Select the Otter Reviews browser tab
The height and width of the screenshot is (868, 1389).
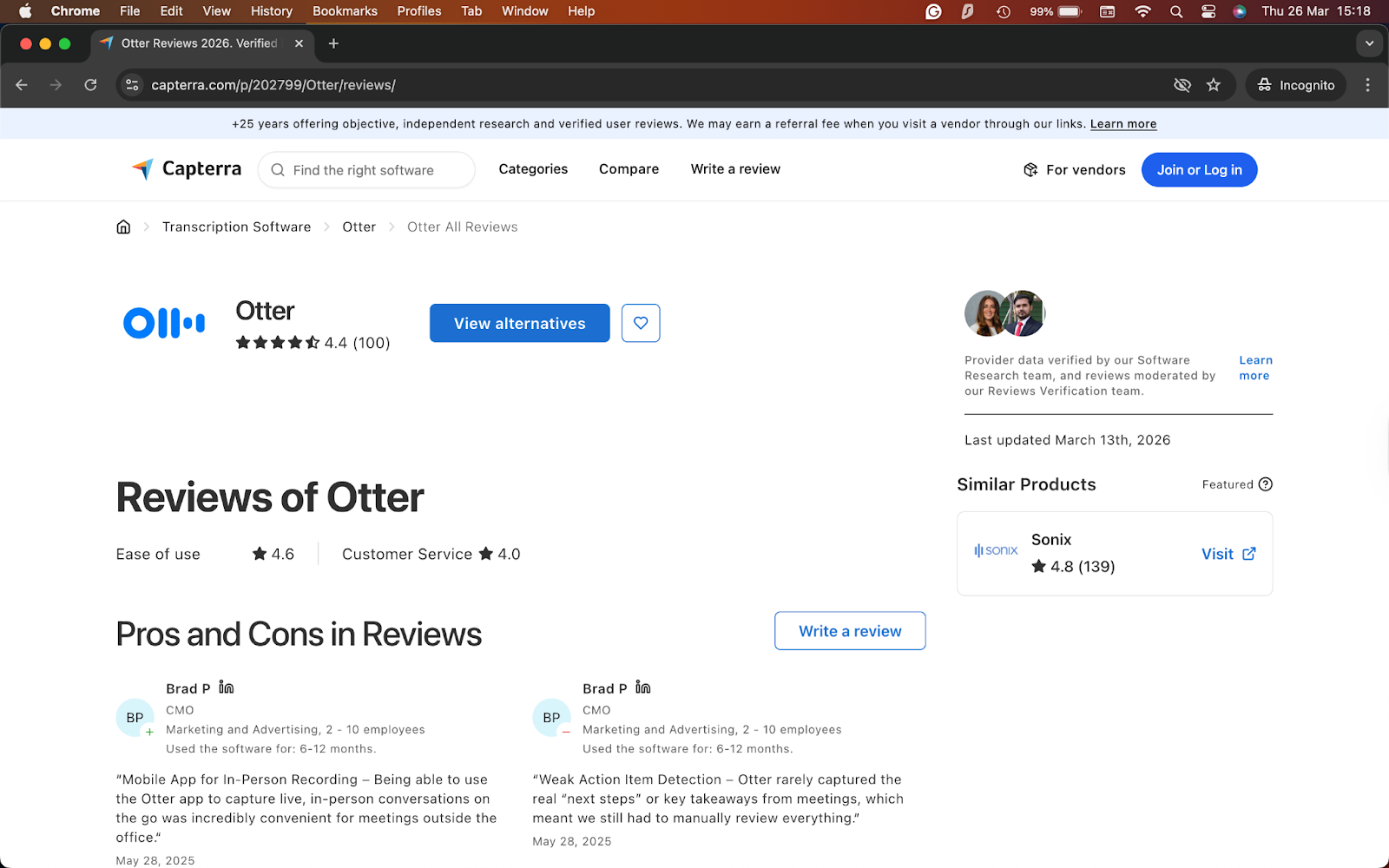[200, 43]
